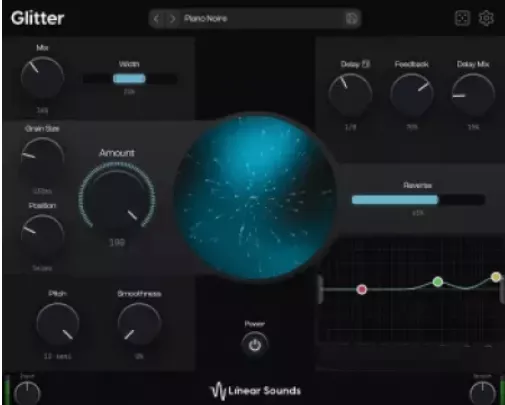Select the yellow EQ node

tap(496, 277)
